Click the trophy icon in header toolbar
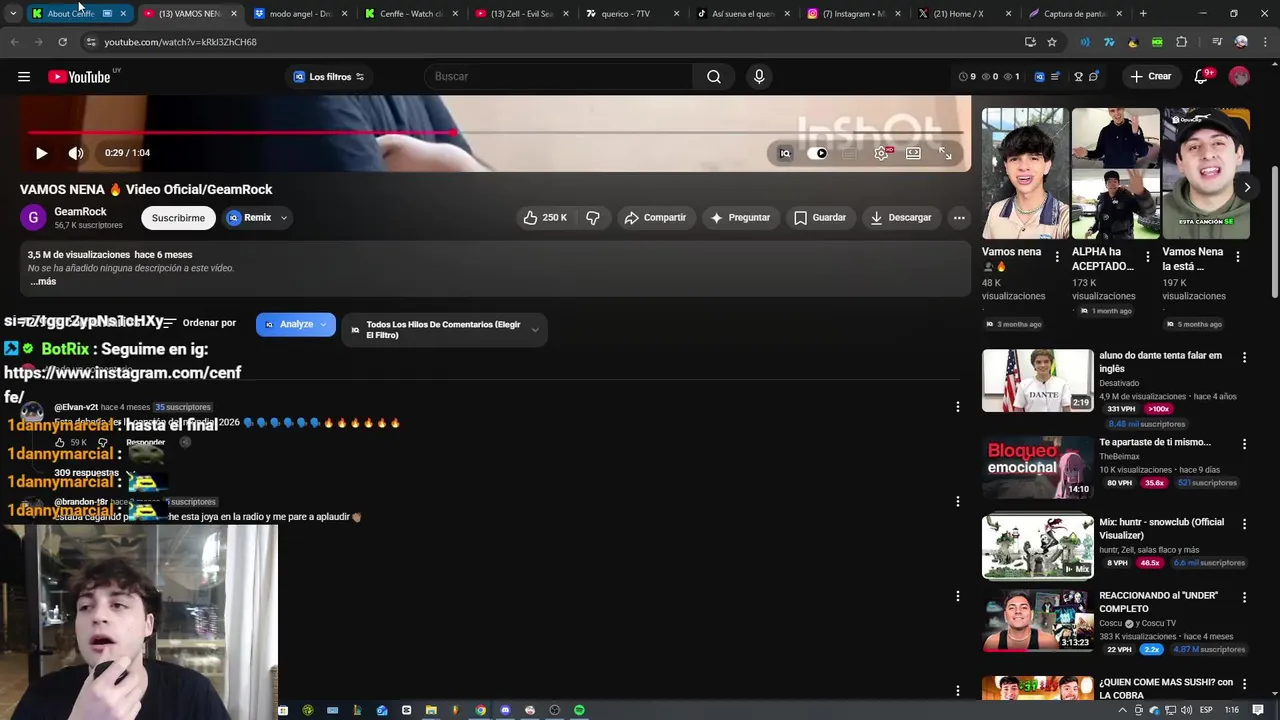1280x720 pixels. (x=1078, y=77)
